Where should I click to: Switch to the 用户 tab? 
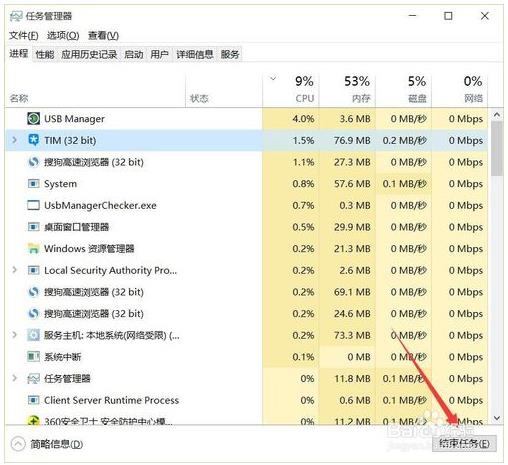(159, 54)
